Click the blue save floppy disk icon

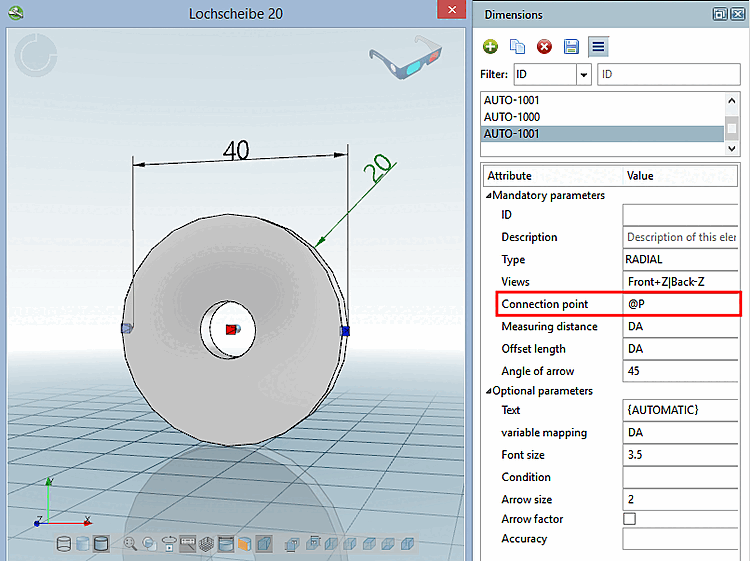tap(571, 47)
